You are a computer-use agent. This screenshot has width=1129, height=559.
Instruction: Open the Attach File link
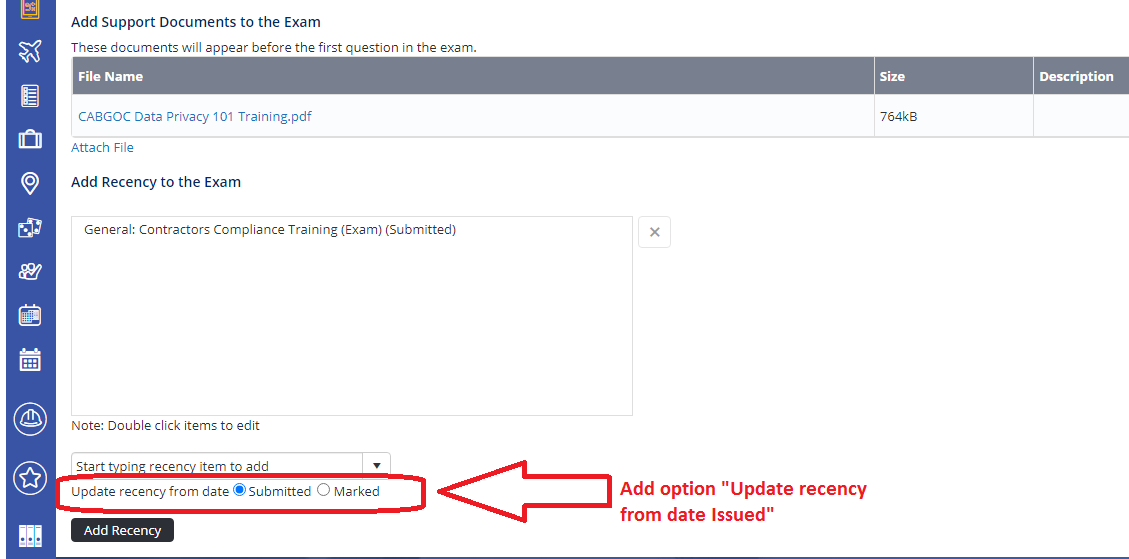click(102, 147)
